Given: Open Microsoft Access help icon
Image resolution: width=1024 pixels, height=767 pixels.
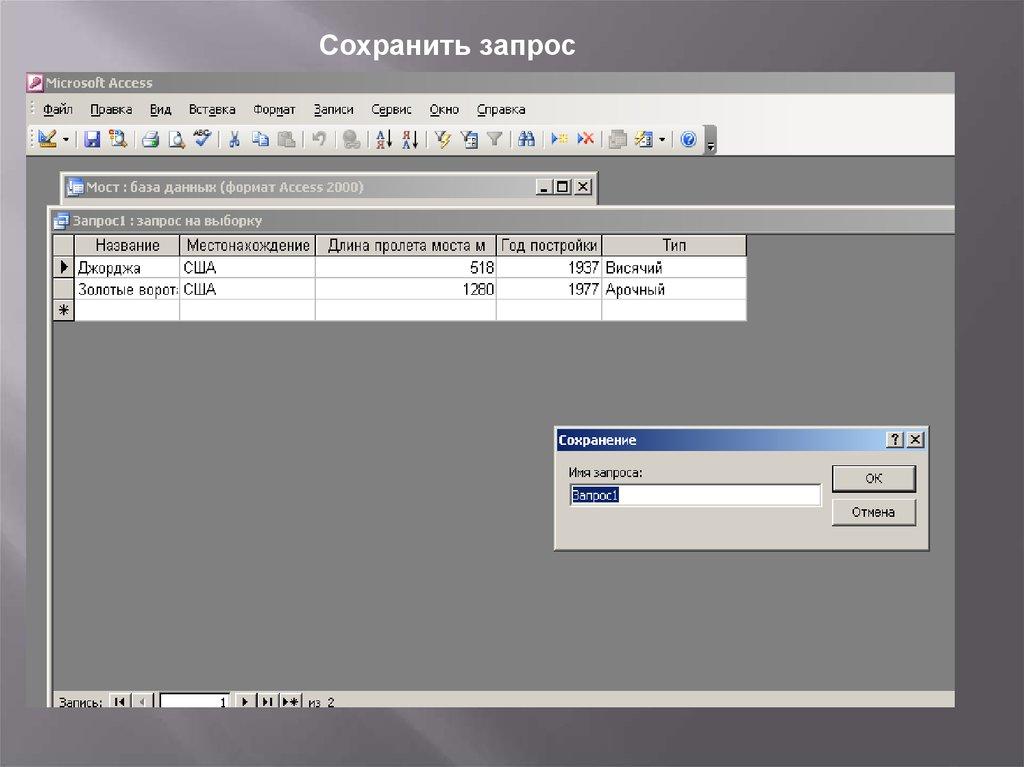Looking at the screenshot, I should (x=688, y=140).
